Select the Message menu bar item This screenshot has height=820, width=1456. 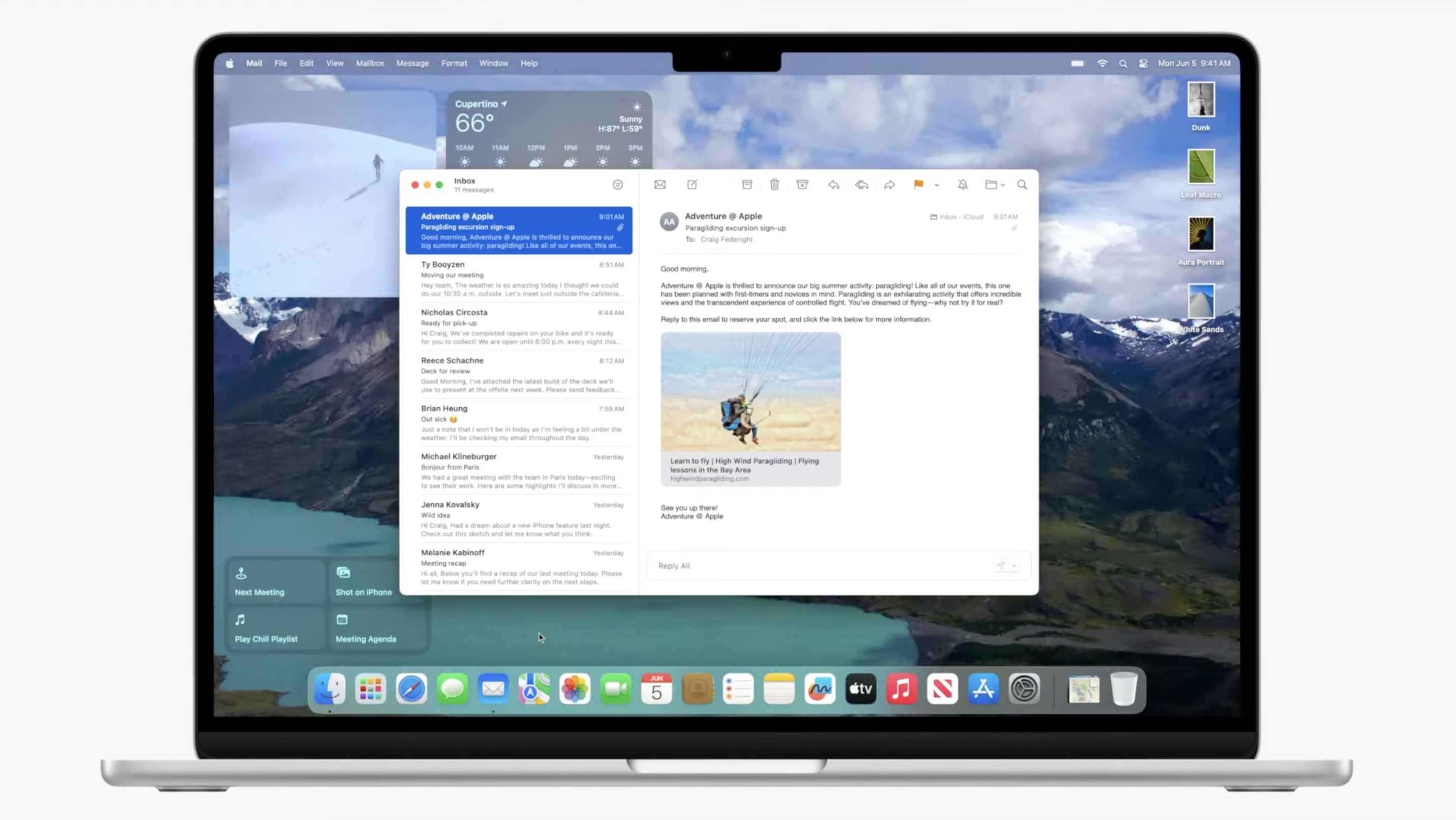412,63
